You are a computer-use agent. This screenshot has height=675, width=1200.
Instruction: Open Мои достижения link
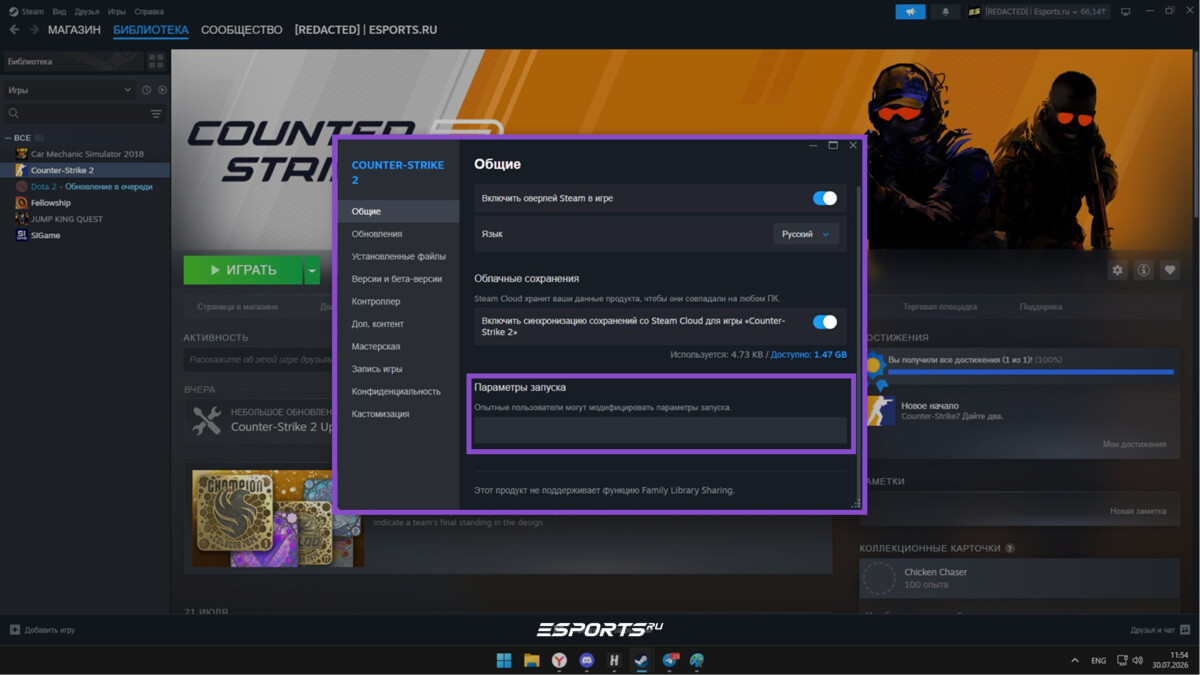tap(1134, 444)
